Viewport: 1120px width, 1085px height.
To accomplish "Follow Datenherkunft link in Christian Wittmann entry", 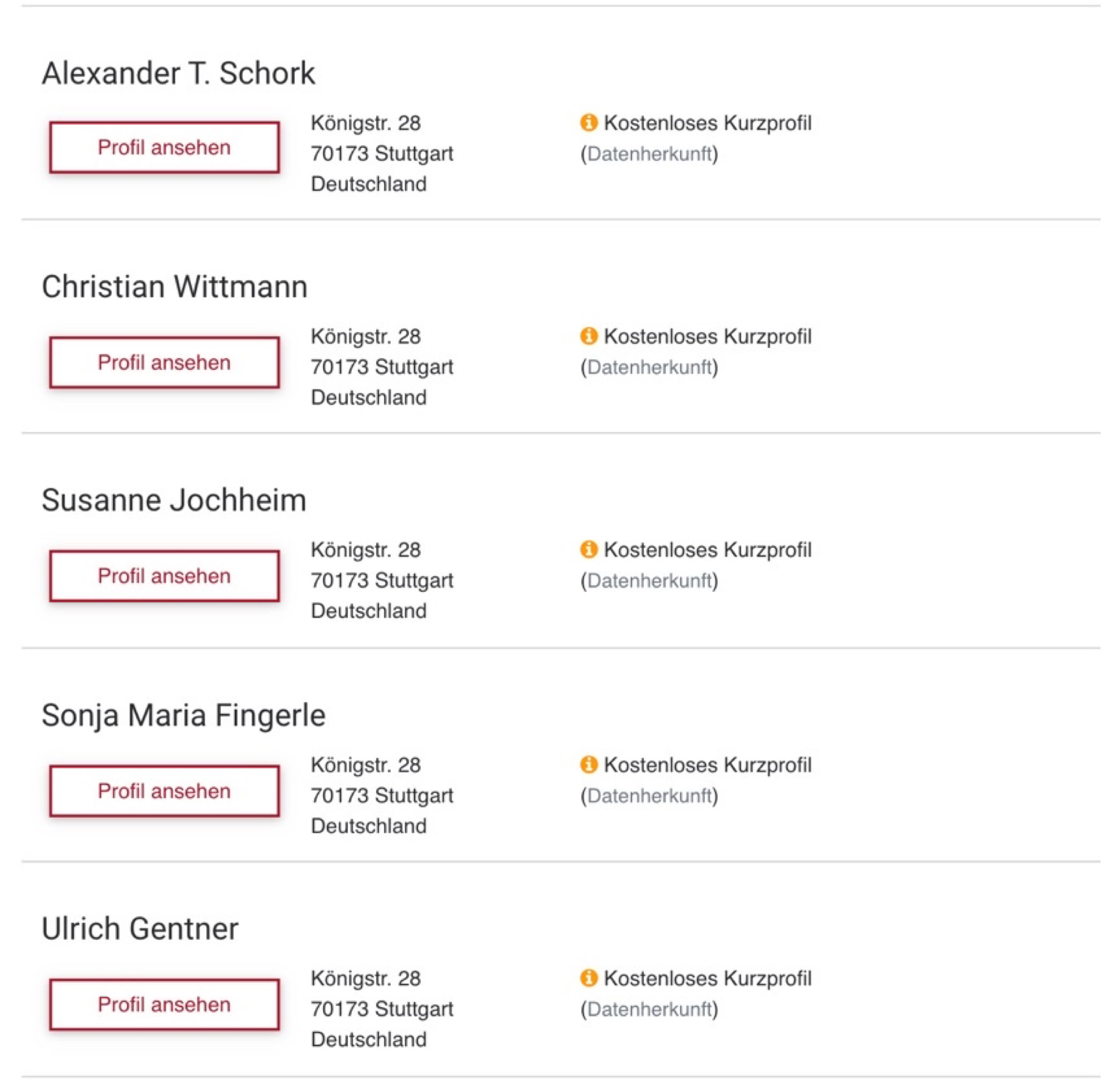I will coord(649,367).
